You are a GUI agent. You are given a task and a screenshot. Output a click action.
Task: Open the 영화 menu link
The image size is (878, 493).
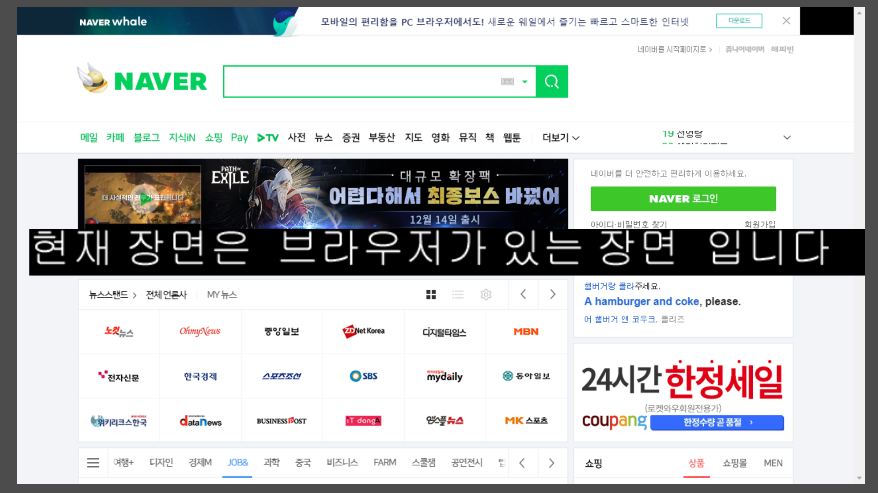(440, 137)
